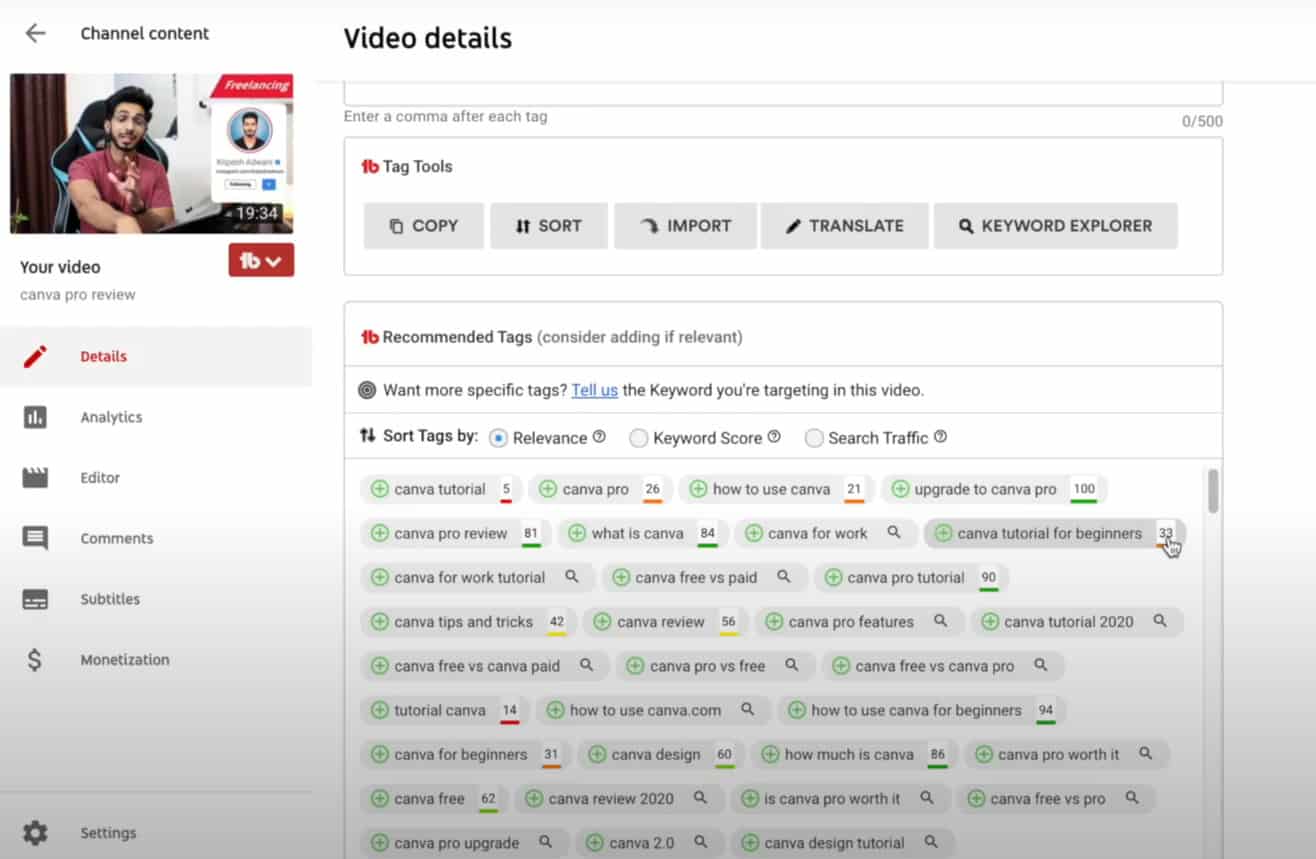The width and height of the screenshot is (1316, 859).
Task: Click the TRANSLATE tags button
Action: coord(845,226)
